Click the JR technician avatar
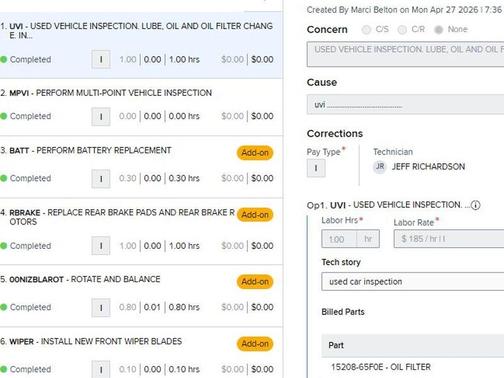Screen dimensions: 504x378 (x=380, y=166)
